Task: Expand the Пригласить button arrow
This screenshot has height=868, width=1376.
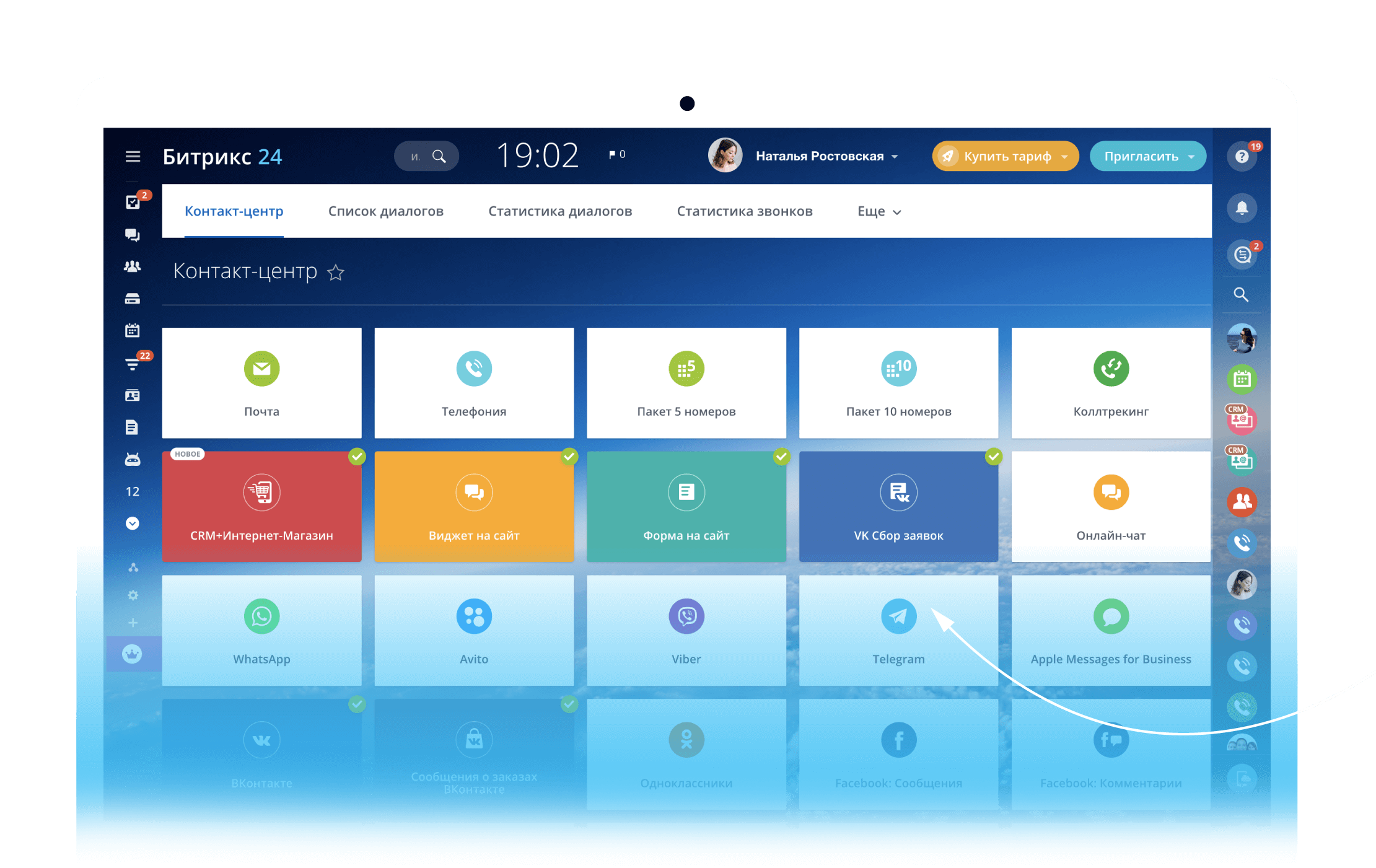Action: (1191, 157)
